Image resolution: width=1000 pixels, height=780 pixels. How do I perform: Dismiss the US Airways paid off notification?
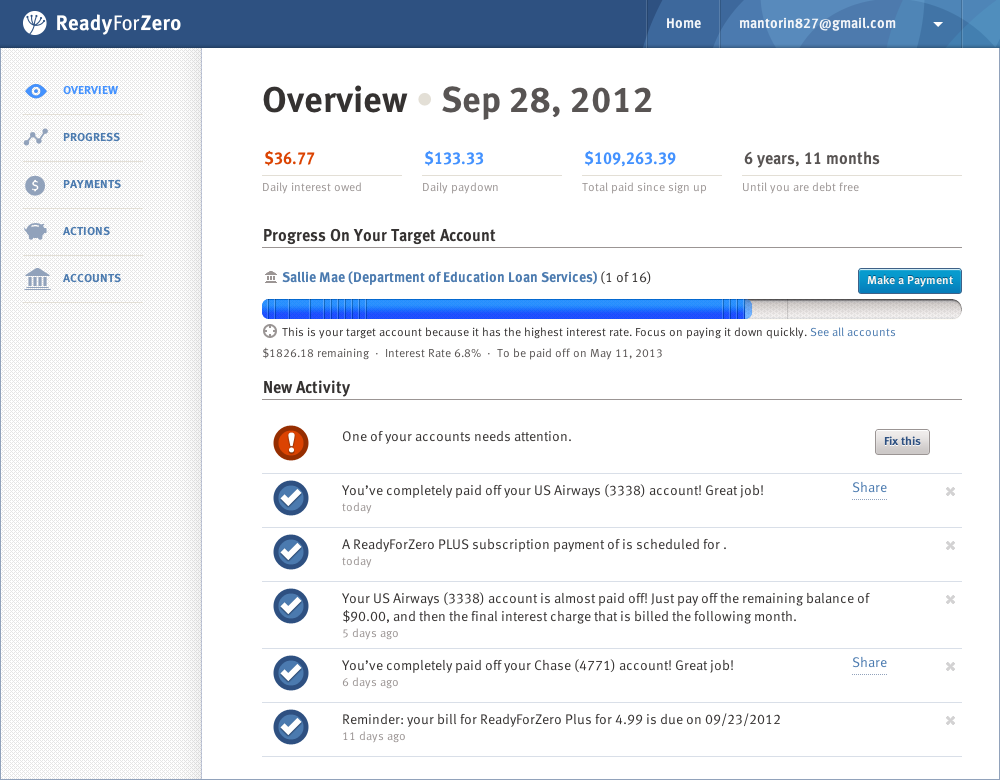(950, 491)
